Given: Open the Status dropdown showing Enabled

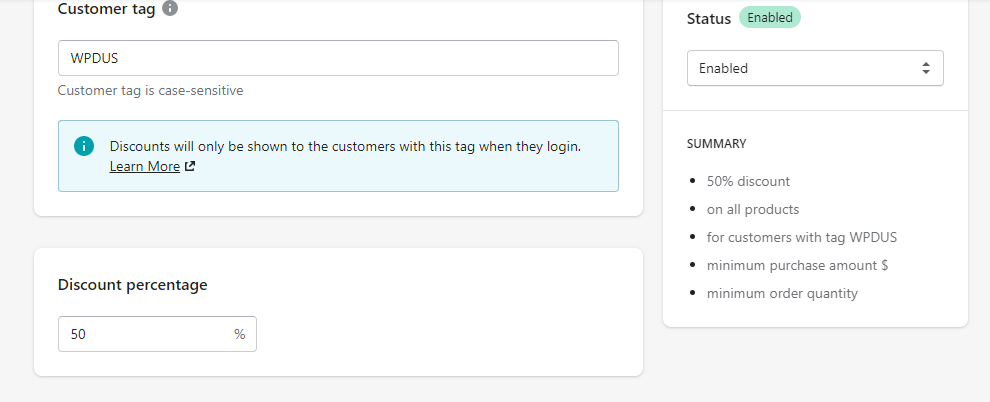Looking at the screenshot, I should (814, 69).
